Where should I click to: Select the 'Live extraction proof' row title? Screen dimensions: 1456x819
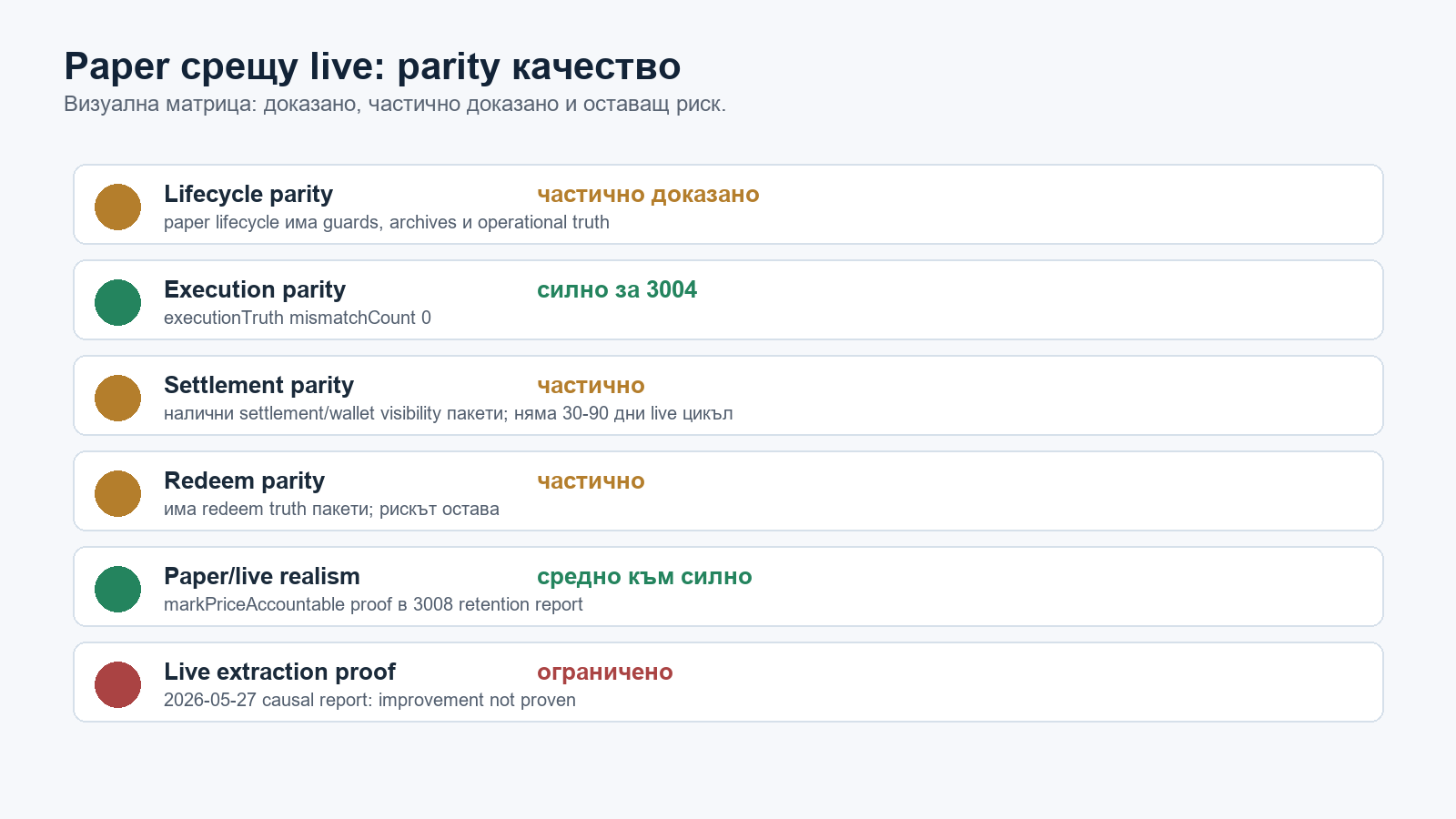[x=279, y=672]
